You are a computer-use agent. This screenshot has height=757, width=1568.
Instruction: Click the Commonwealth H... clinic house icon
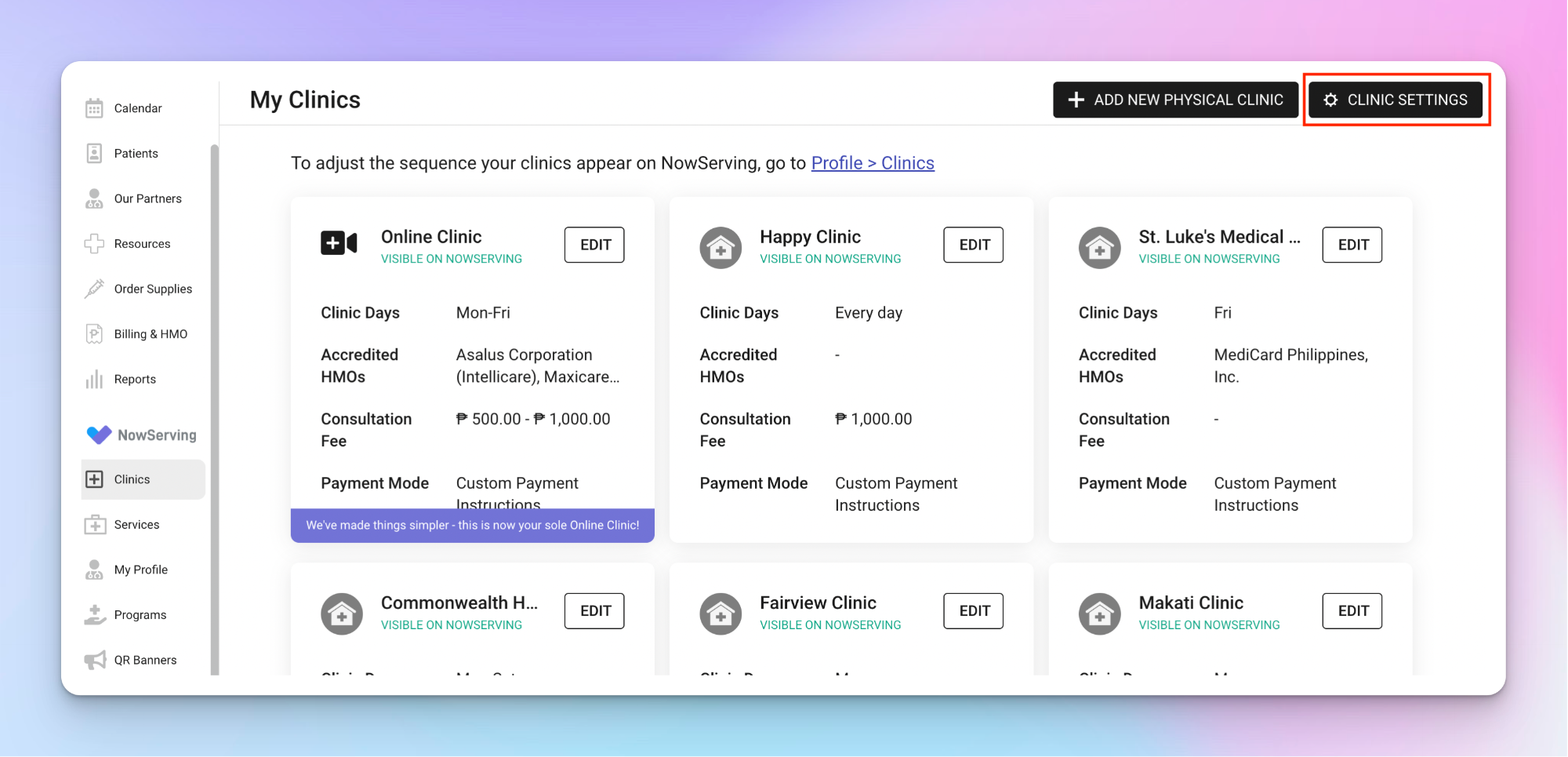point(342,614)
